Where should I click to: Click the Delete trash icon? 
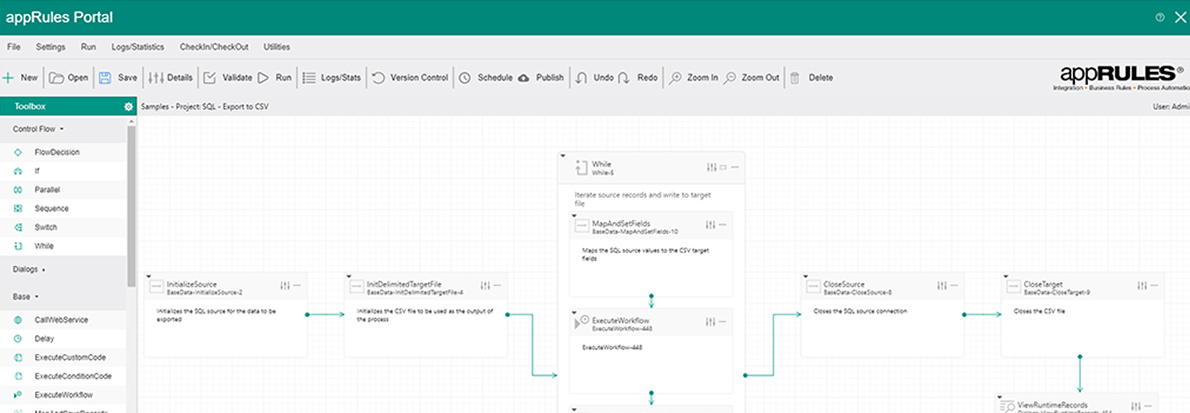pyautogui.click(x=795, y=77)
